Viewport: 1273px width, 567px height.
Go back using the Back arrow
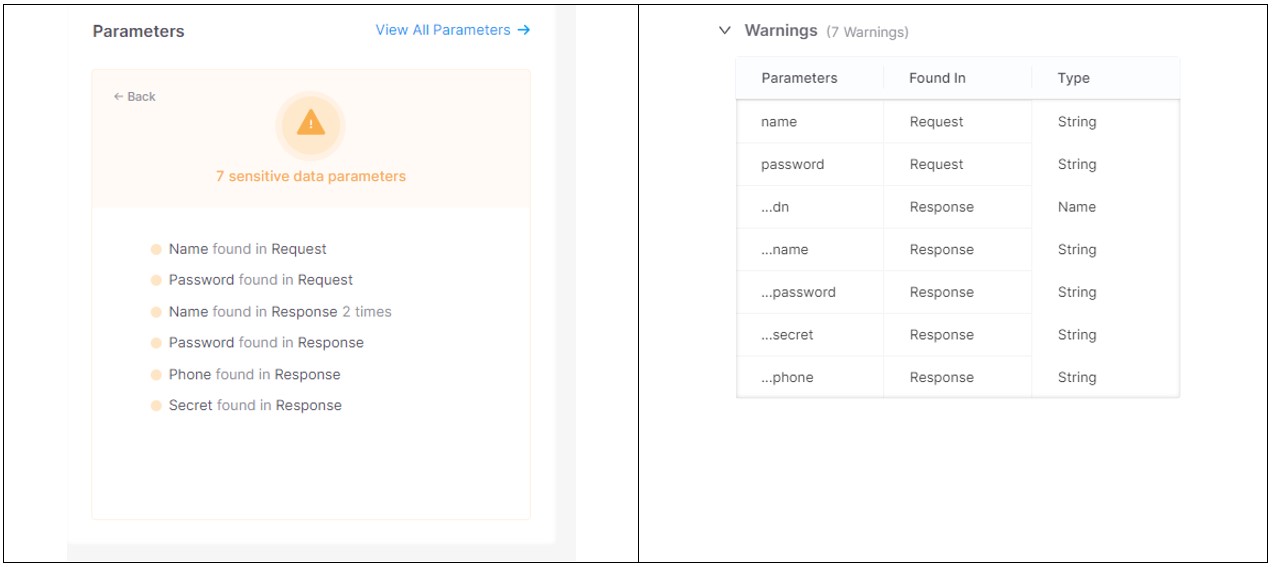pyautogui.click(x=134, y=97)
